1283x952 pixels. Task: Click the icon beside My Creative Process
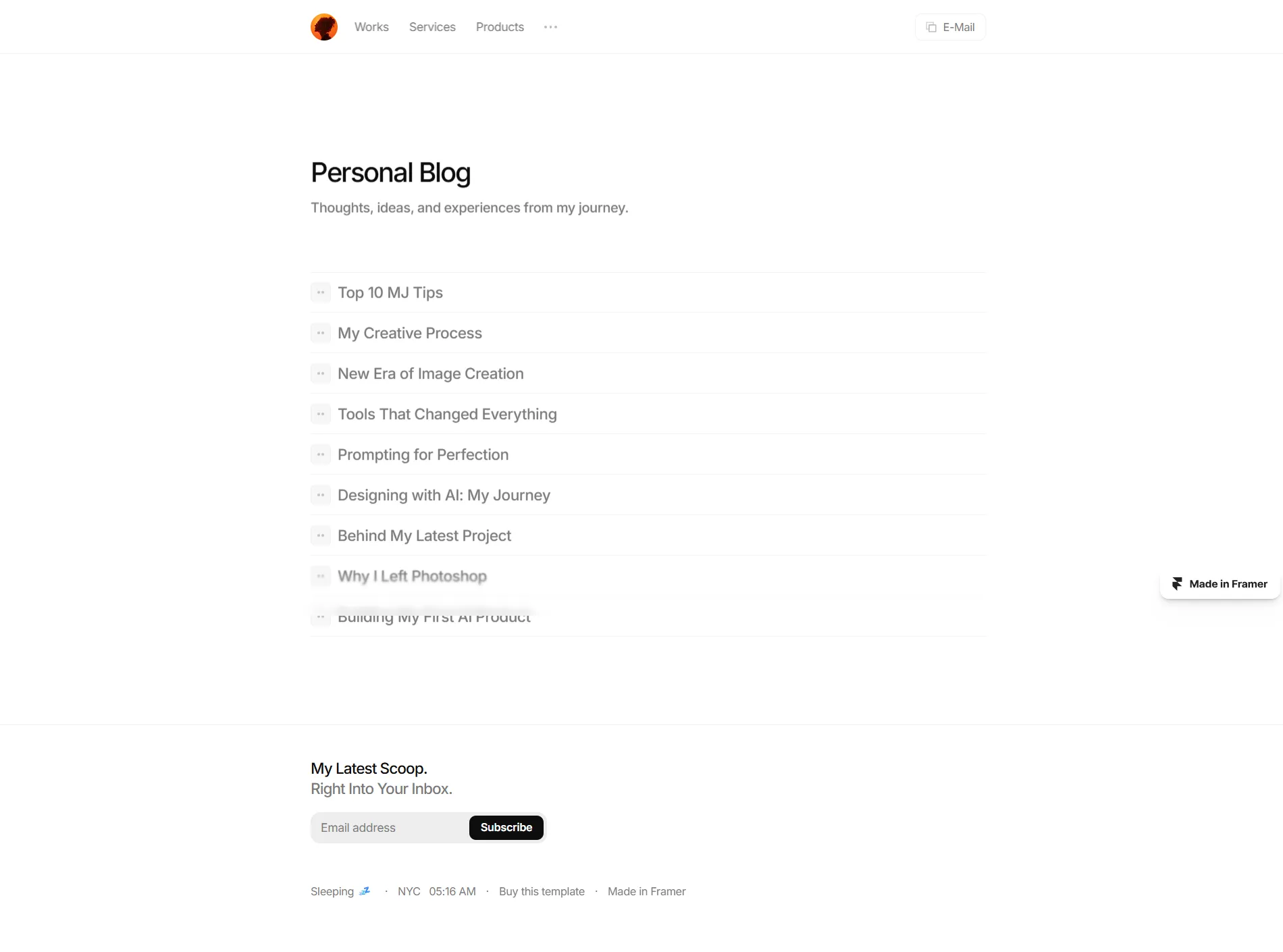click(321, 333)
